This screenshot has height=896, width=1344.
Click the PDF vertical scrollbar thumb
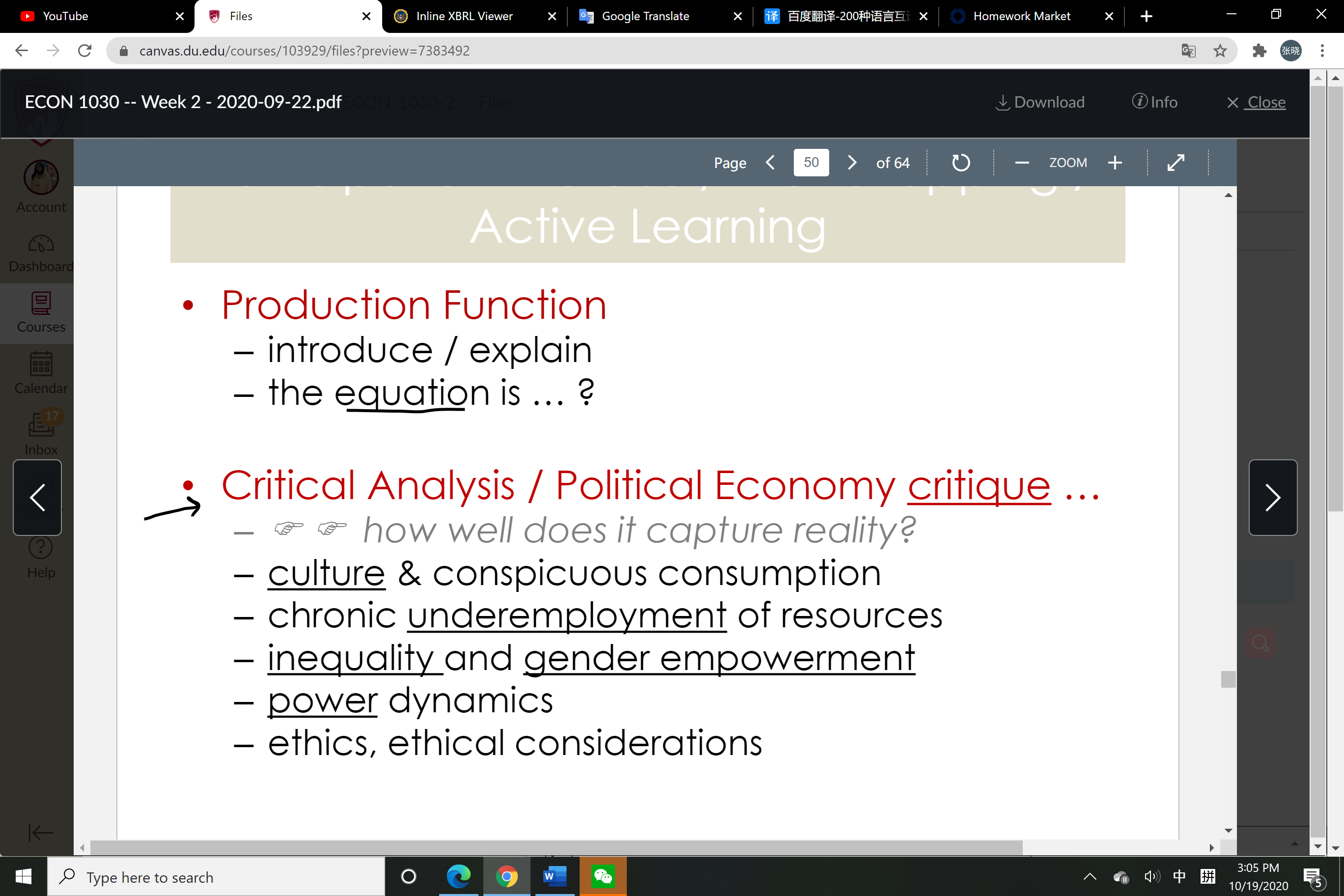pyautogui.click(x=1228, y=679)
